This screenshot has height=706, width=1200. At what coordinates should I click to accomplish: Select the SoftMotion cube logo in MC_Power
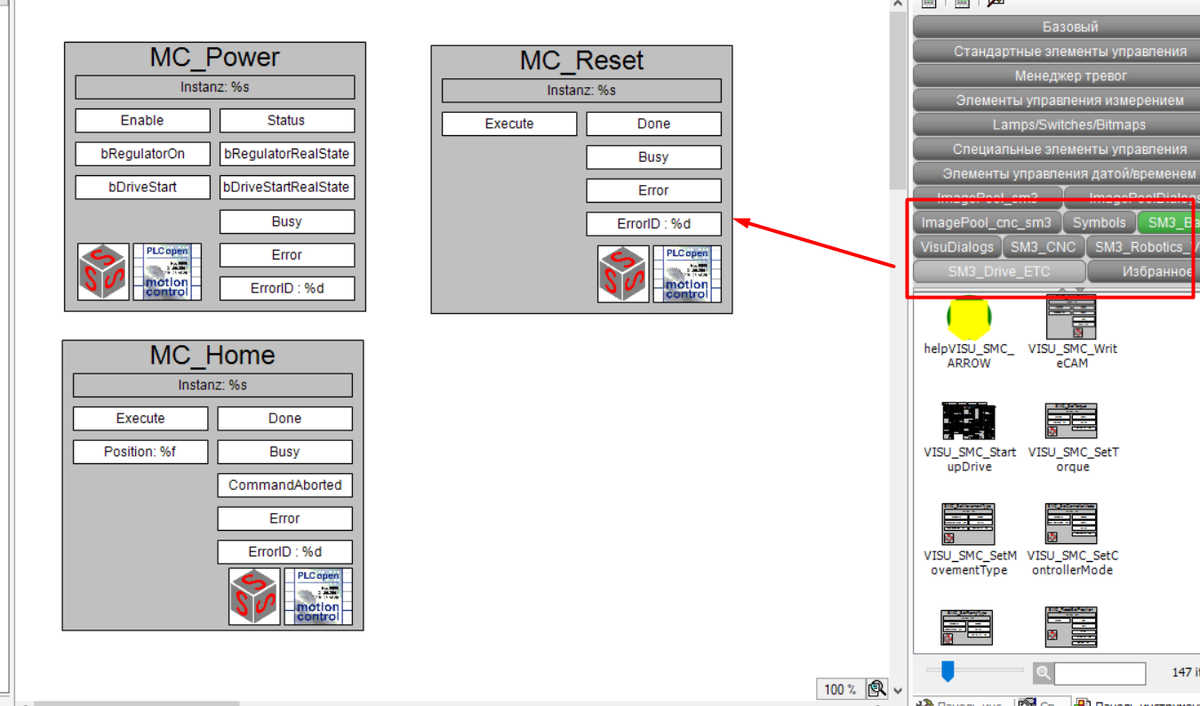tap(103, 271)
